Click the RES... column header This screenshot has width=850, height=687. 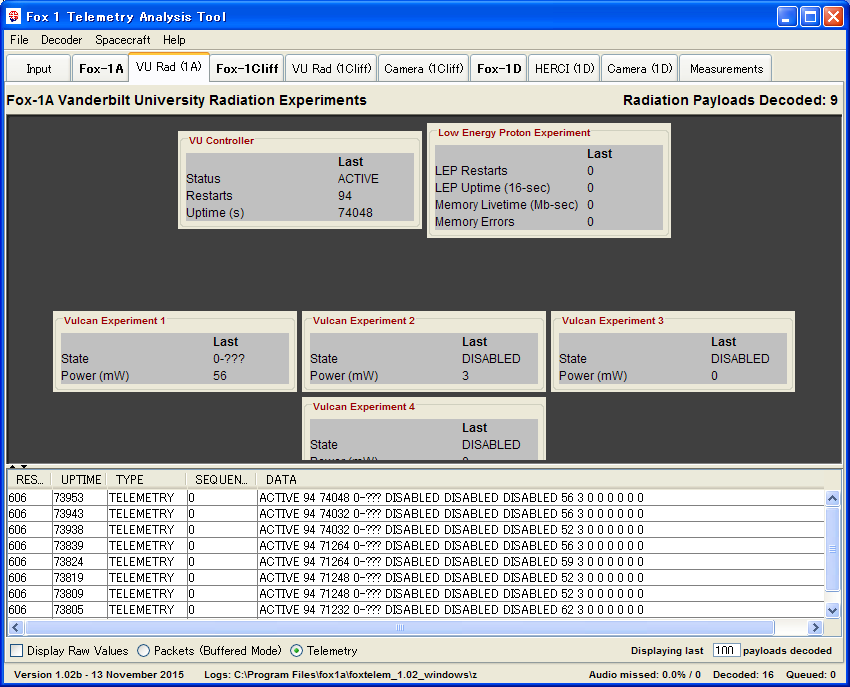coord(30,480)
